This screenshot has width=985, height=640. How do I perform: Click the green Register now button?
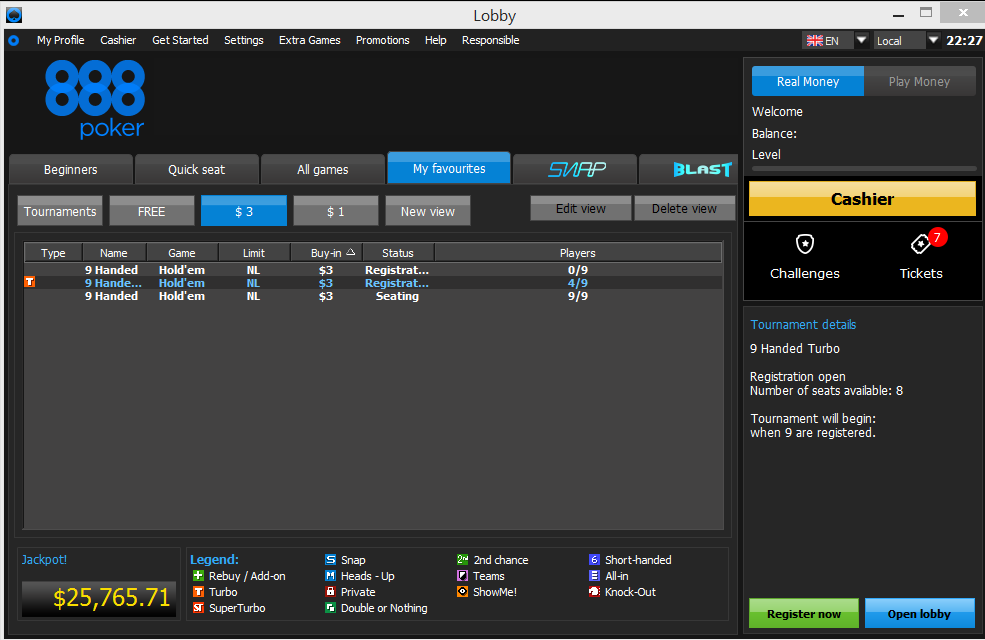pyautogui.click(x=803, y=614)
